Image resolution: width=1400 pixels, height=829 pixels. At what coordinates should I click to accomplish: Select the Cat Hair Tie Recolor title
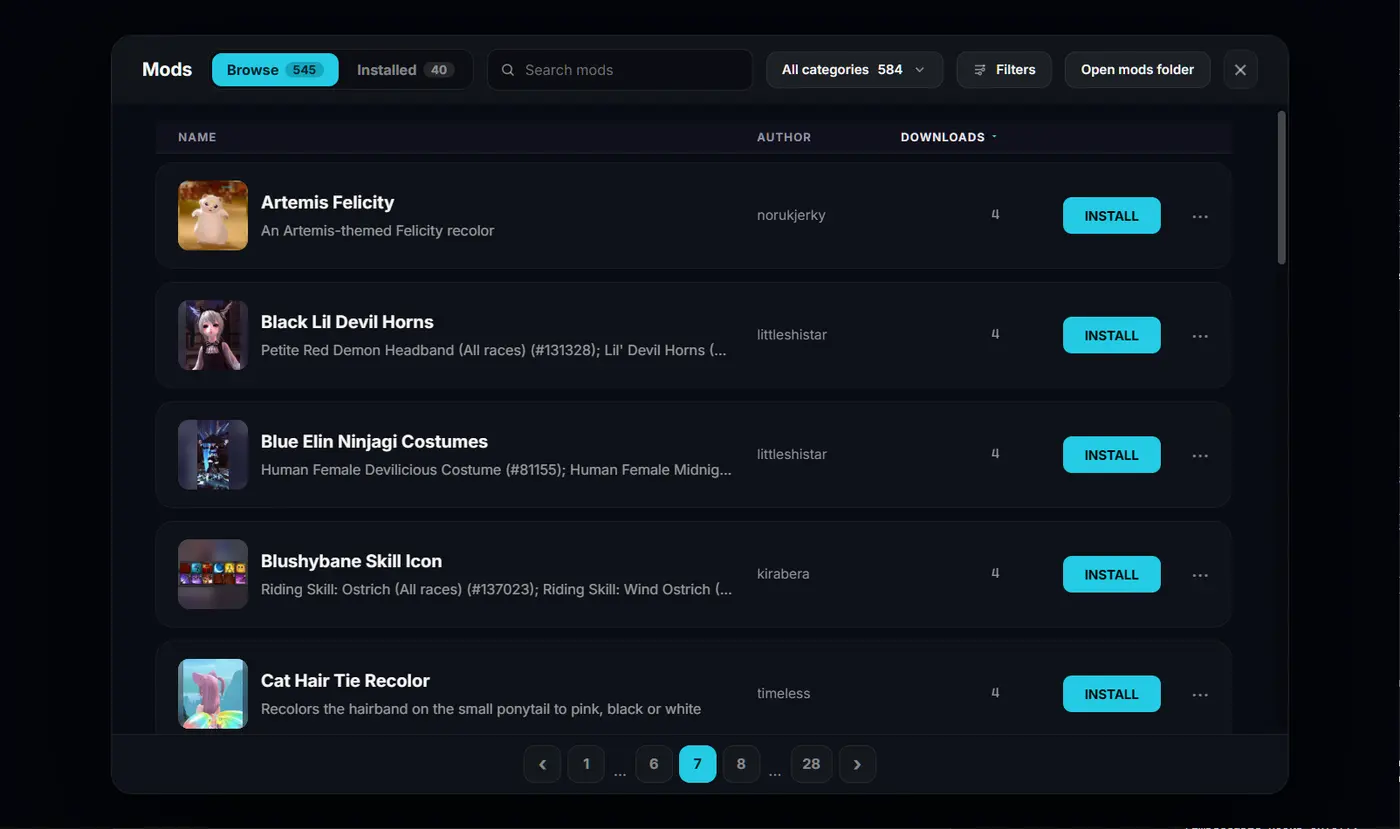coord(345,681)
